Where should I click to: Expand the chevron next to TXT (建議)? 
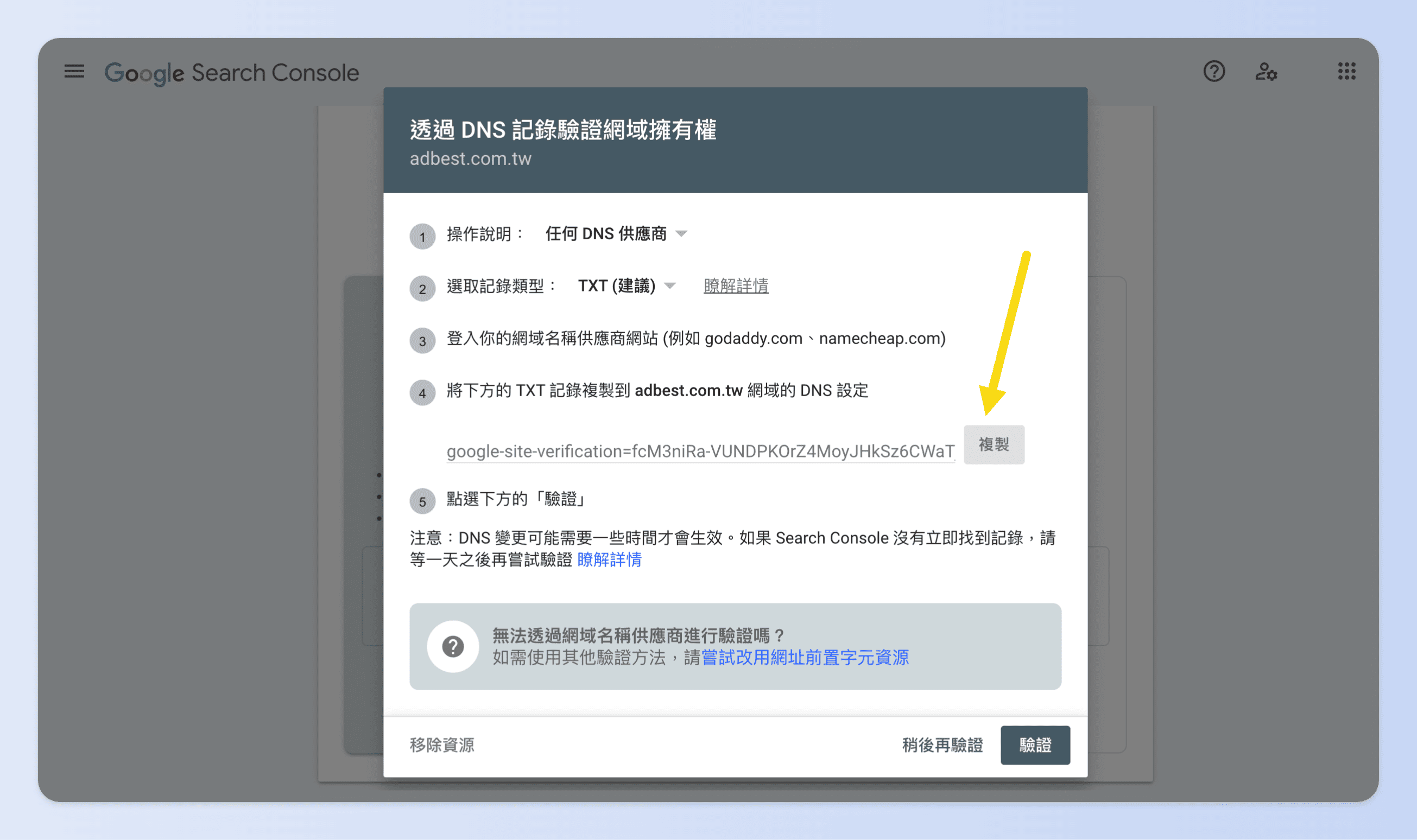pos(670,286)
